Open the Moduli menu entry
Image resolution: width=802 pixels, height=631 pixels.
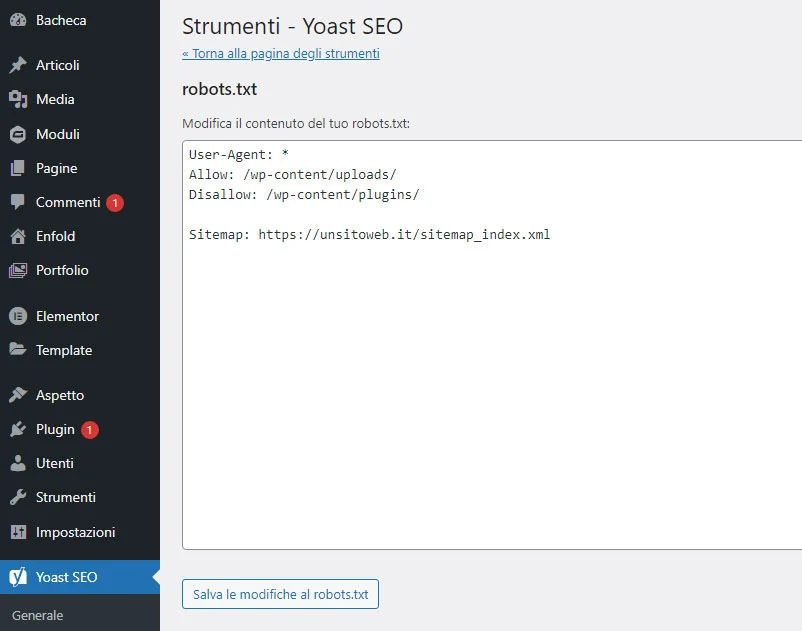click(x=57, y=134)
